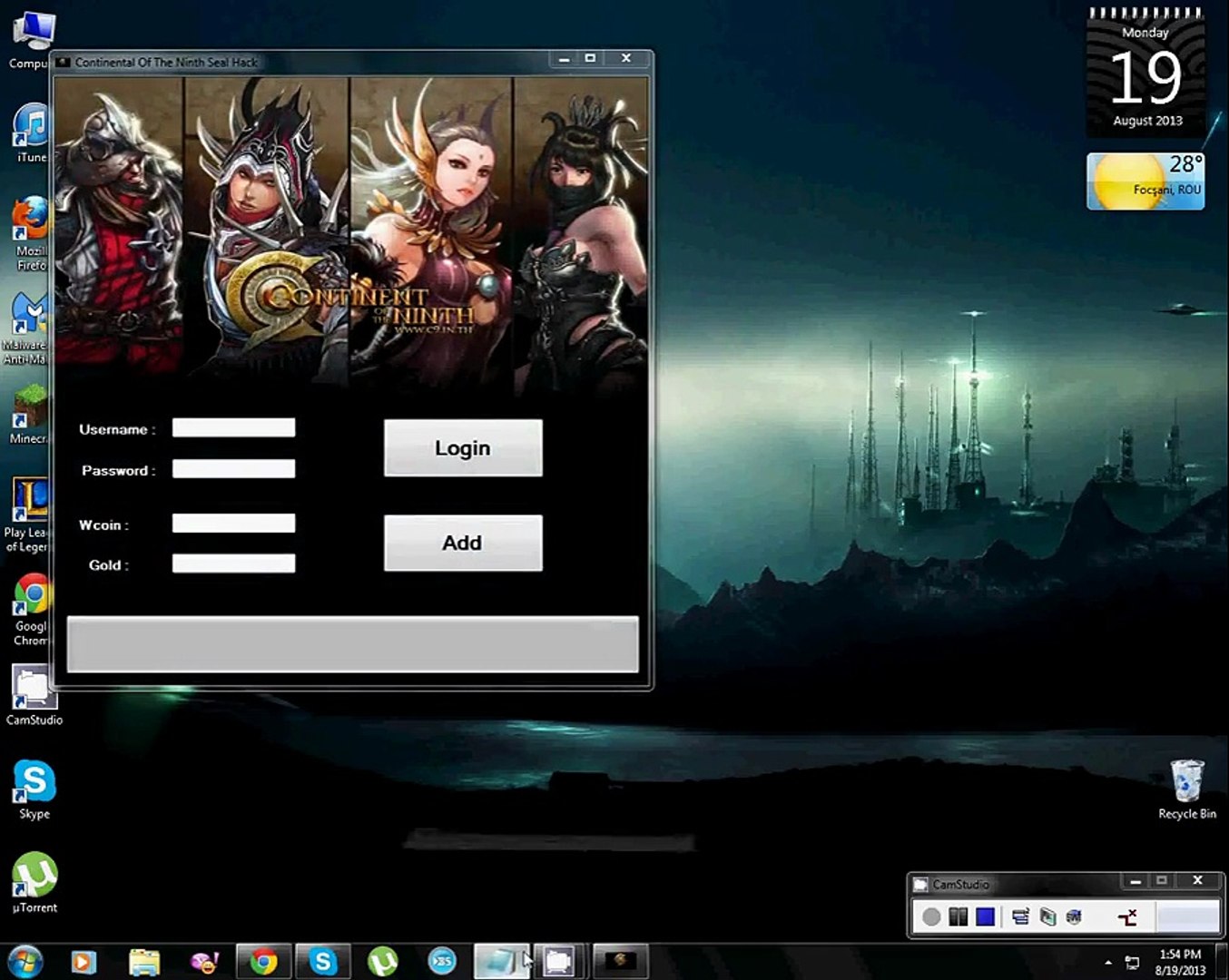Select the Play League of Legends shortcut
1229x980 pixels.
coord(27,515)
